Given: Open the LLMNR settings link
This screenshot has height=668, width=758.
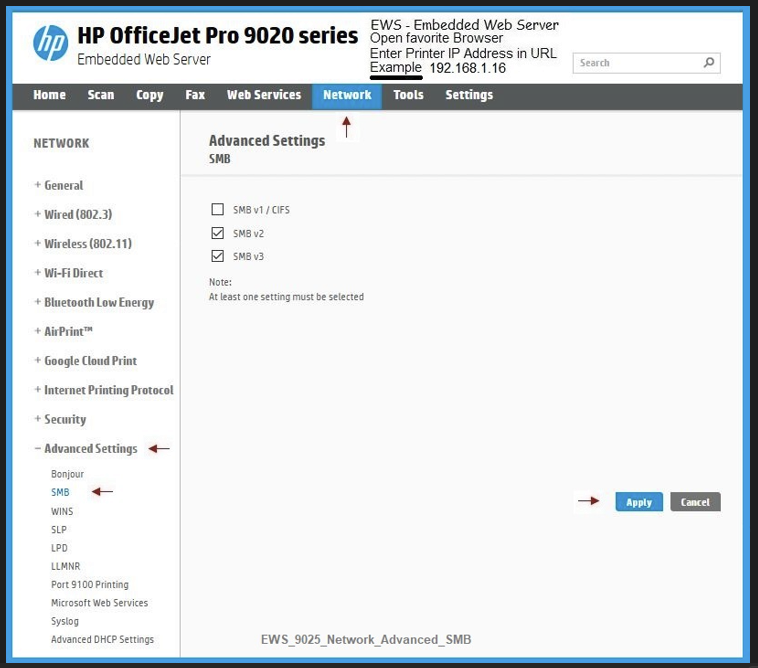Looking at the screenshot, I should coord(65,566).
